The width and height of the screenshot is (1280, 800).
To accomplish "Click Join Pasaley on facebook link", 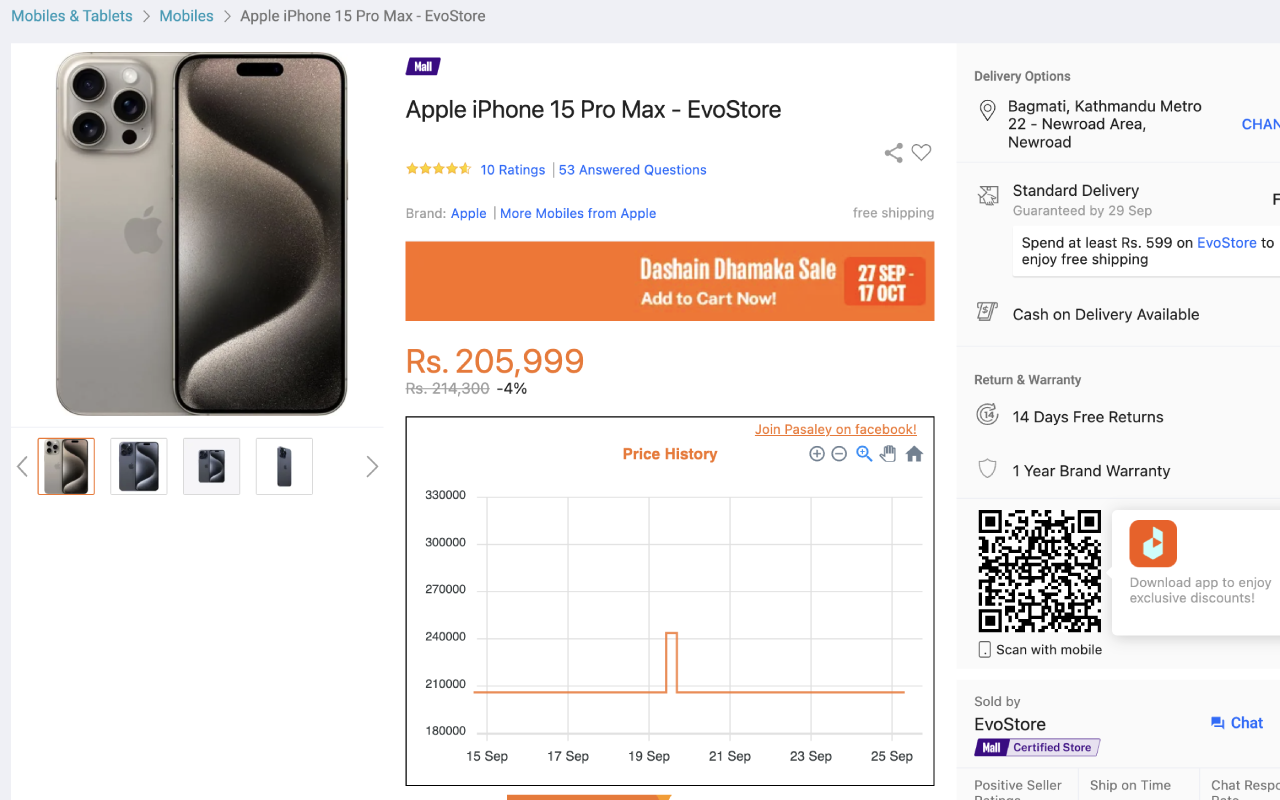I will click(x=838, y=428).
